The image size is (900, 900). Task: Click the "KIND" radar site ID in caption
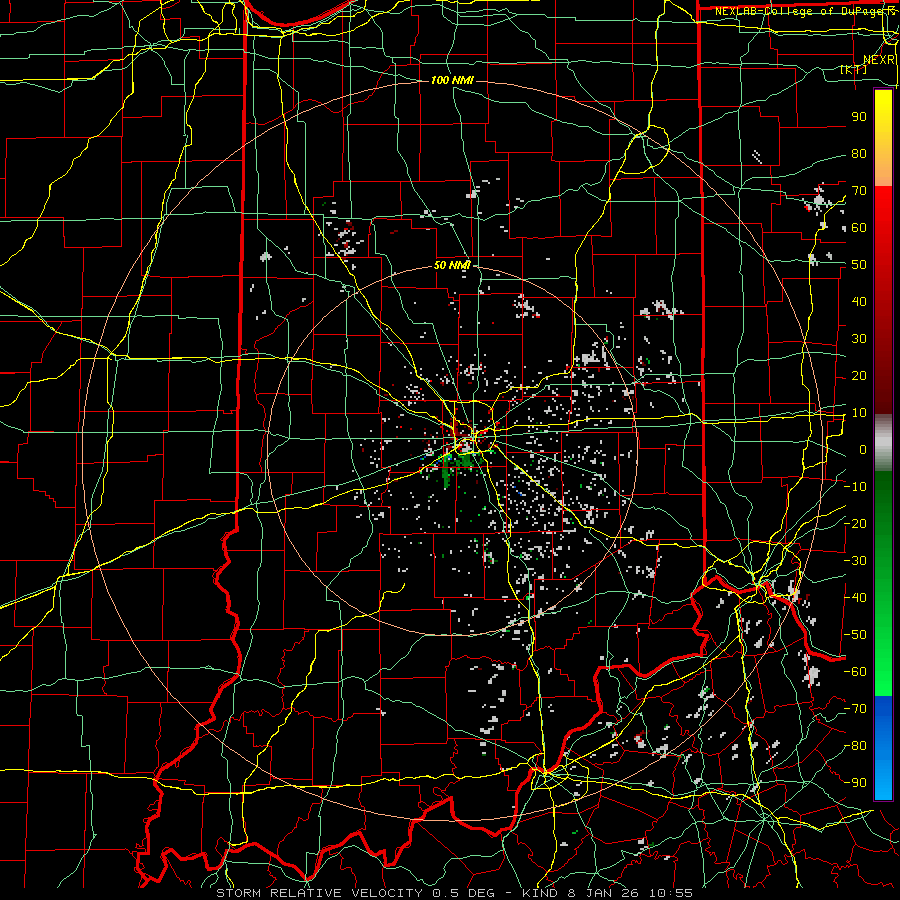[x=540, y=893]
